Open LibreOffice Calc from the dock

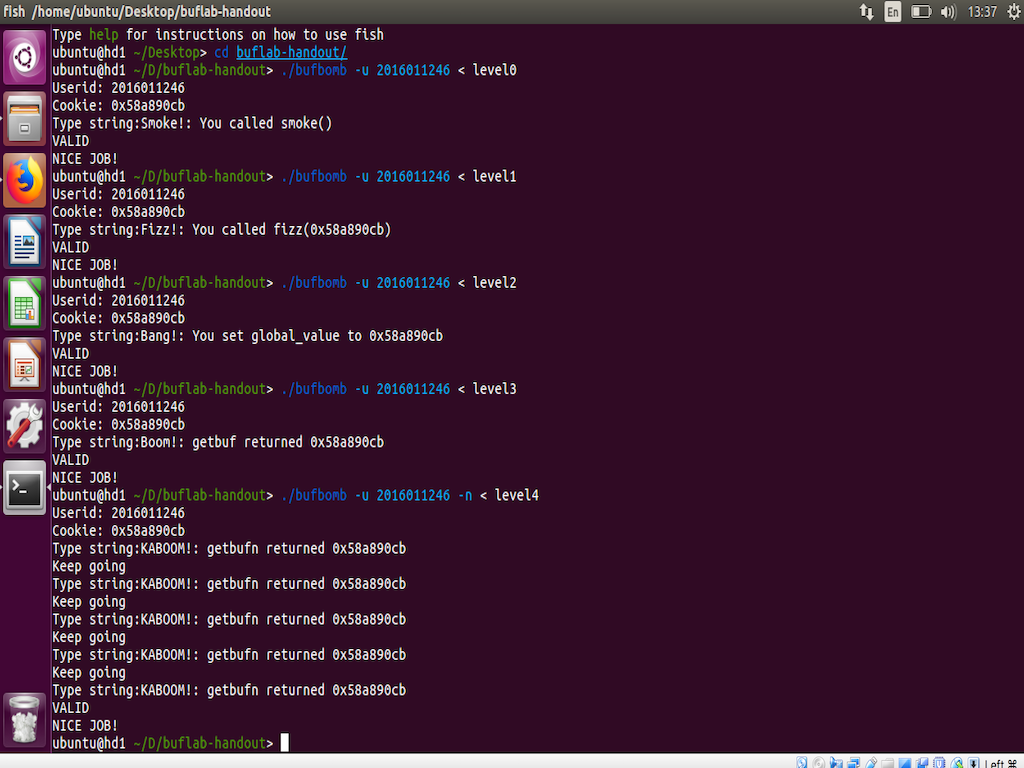point(25,302)
